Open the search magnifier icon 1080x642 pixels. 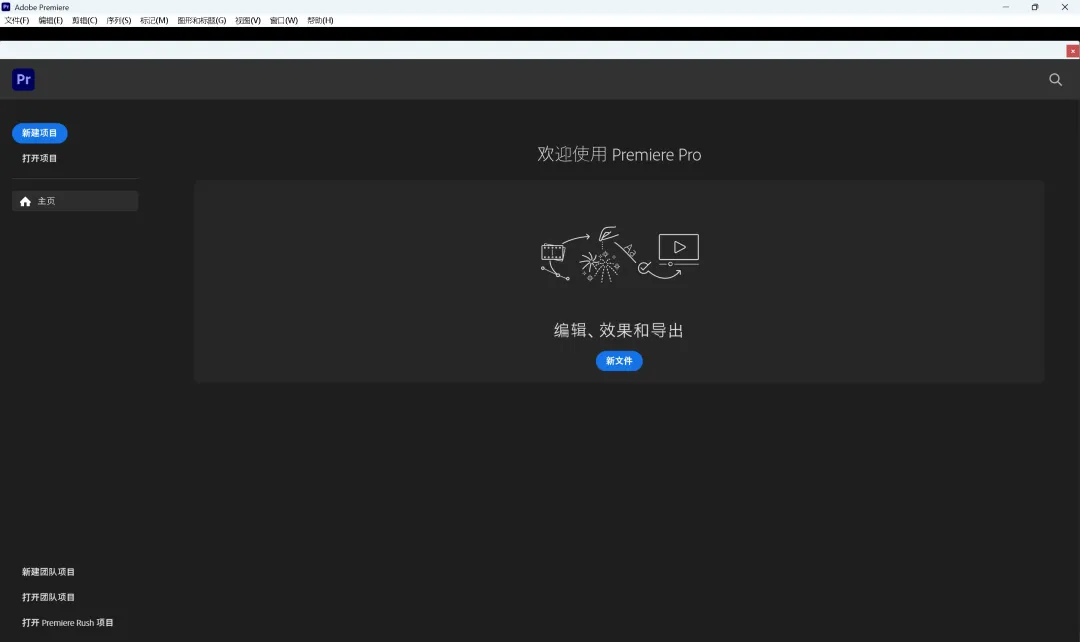tap(1055, 79)
